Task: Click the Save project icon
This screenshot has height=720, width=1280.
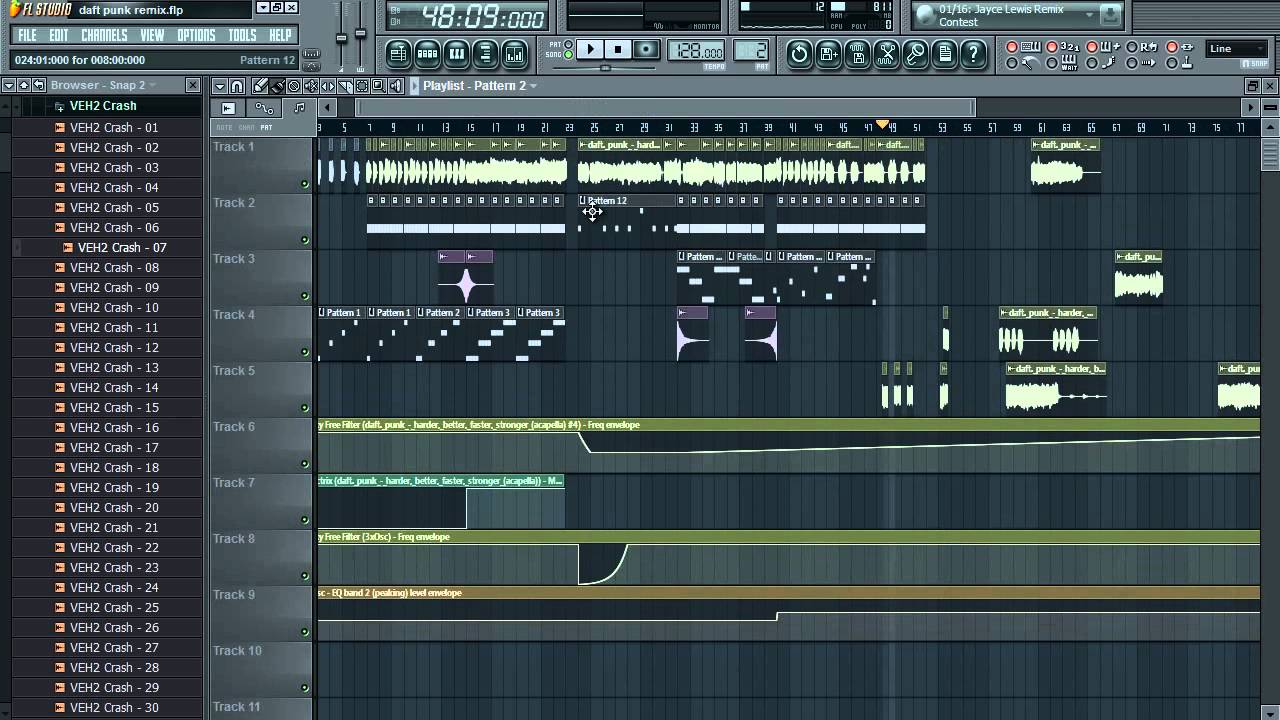Action: coord(828,54)
